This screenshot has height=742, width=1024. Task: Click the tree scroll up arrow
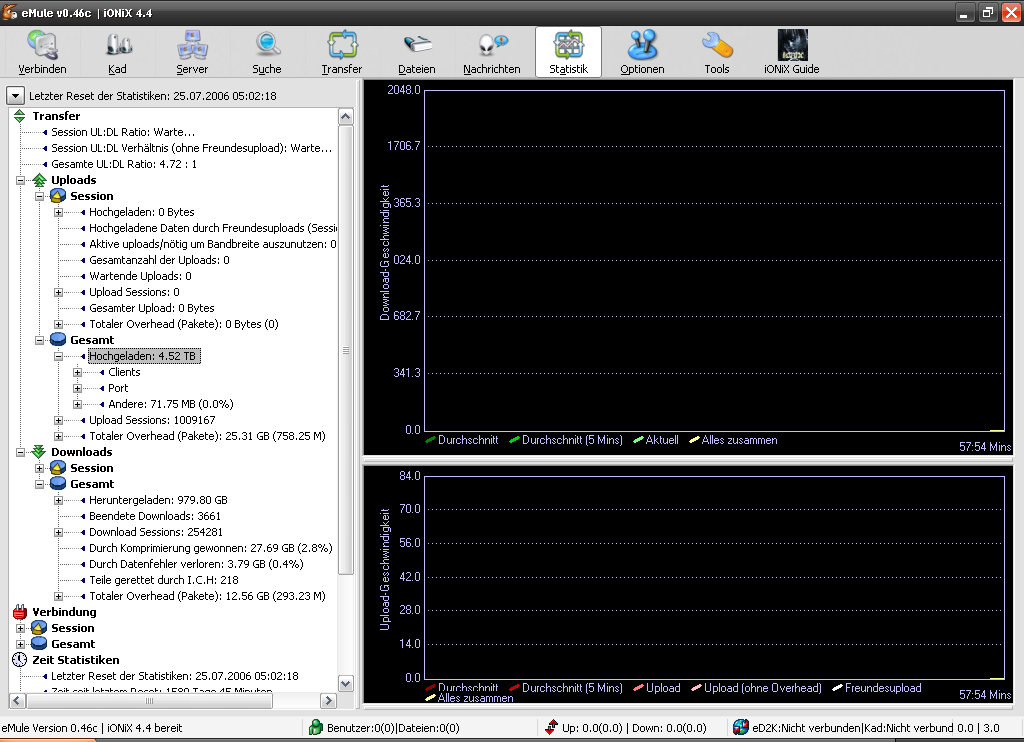pos(345,116)
